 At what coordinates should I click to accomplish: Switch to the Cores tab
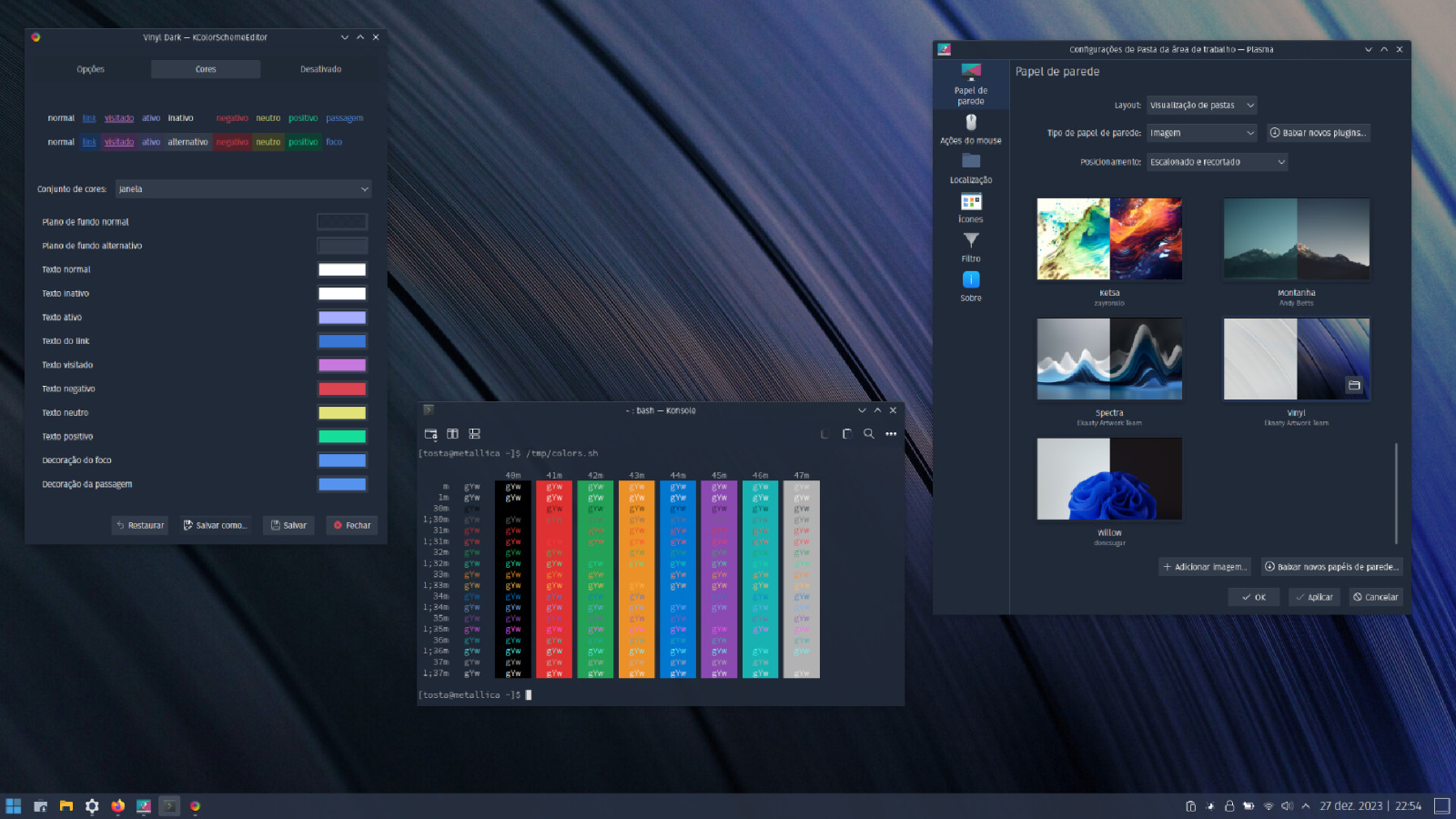(x=205, y=68)
